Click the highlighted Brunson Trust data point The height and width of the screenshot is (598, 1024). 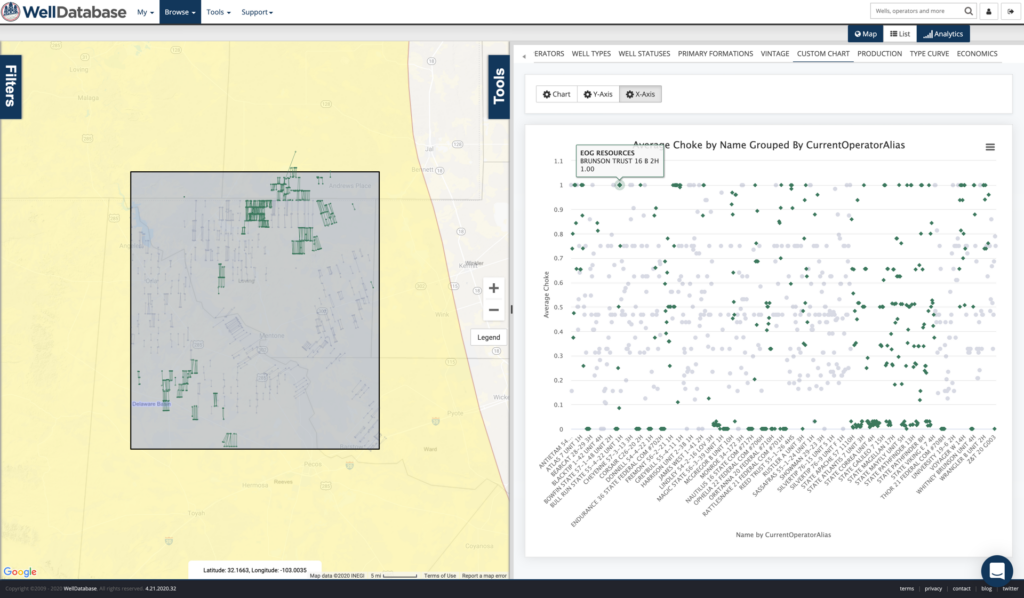pos(619,185)
